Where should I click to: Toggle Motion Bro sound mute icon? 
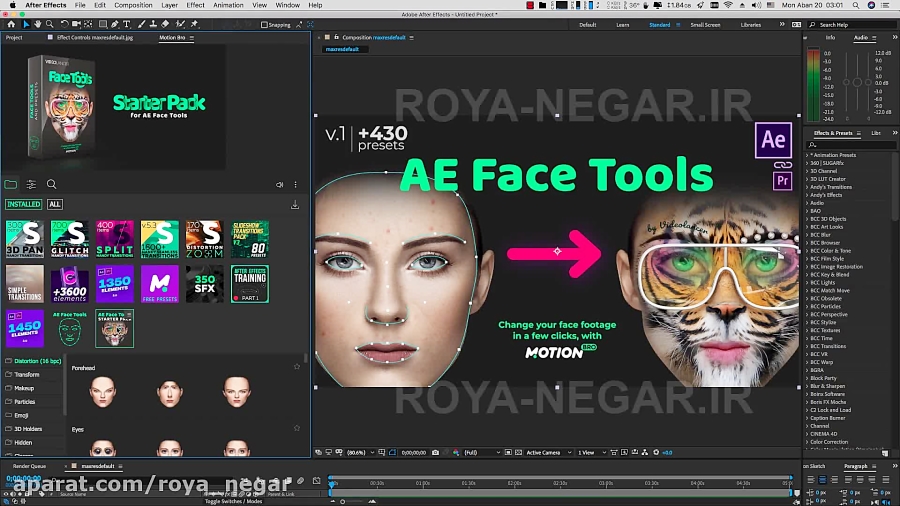pos(279,185)
